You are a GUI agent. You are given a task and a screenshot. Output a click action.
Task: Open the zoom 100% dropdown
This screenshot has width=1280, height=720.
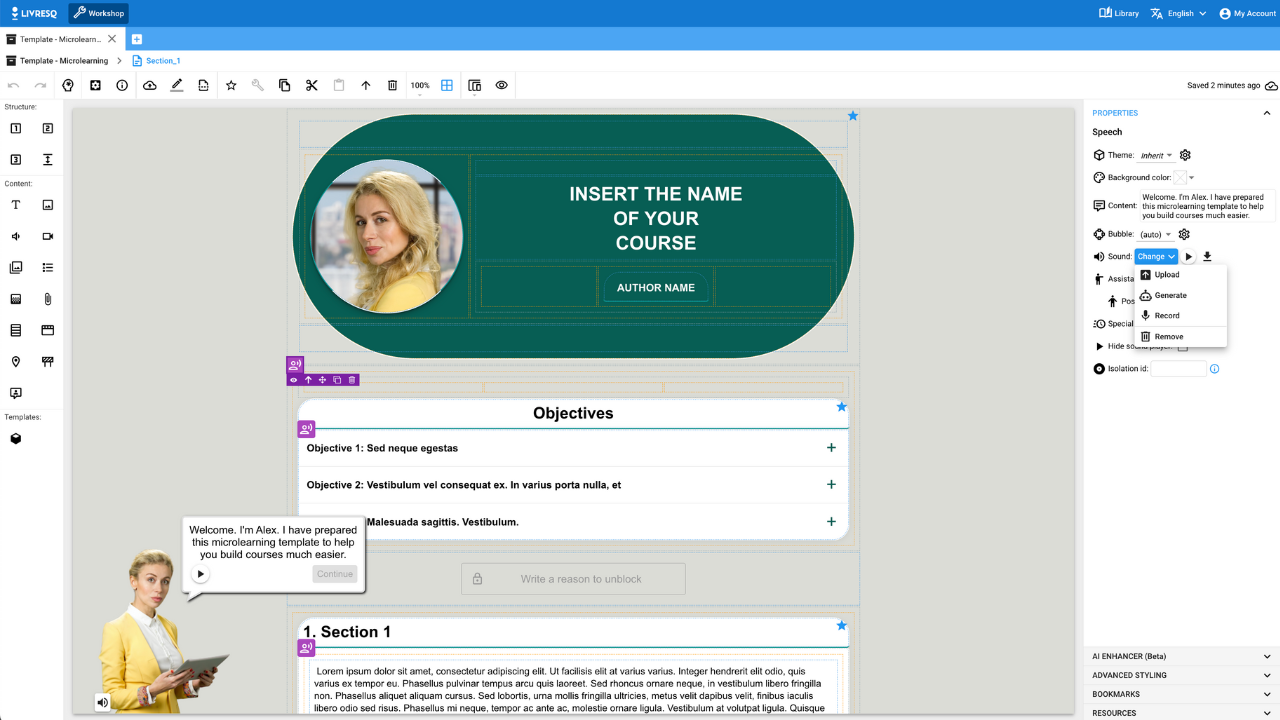[x=421, y=85]
